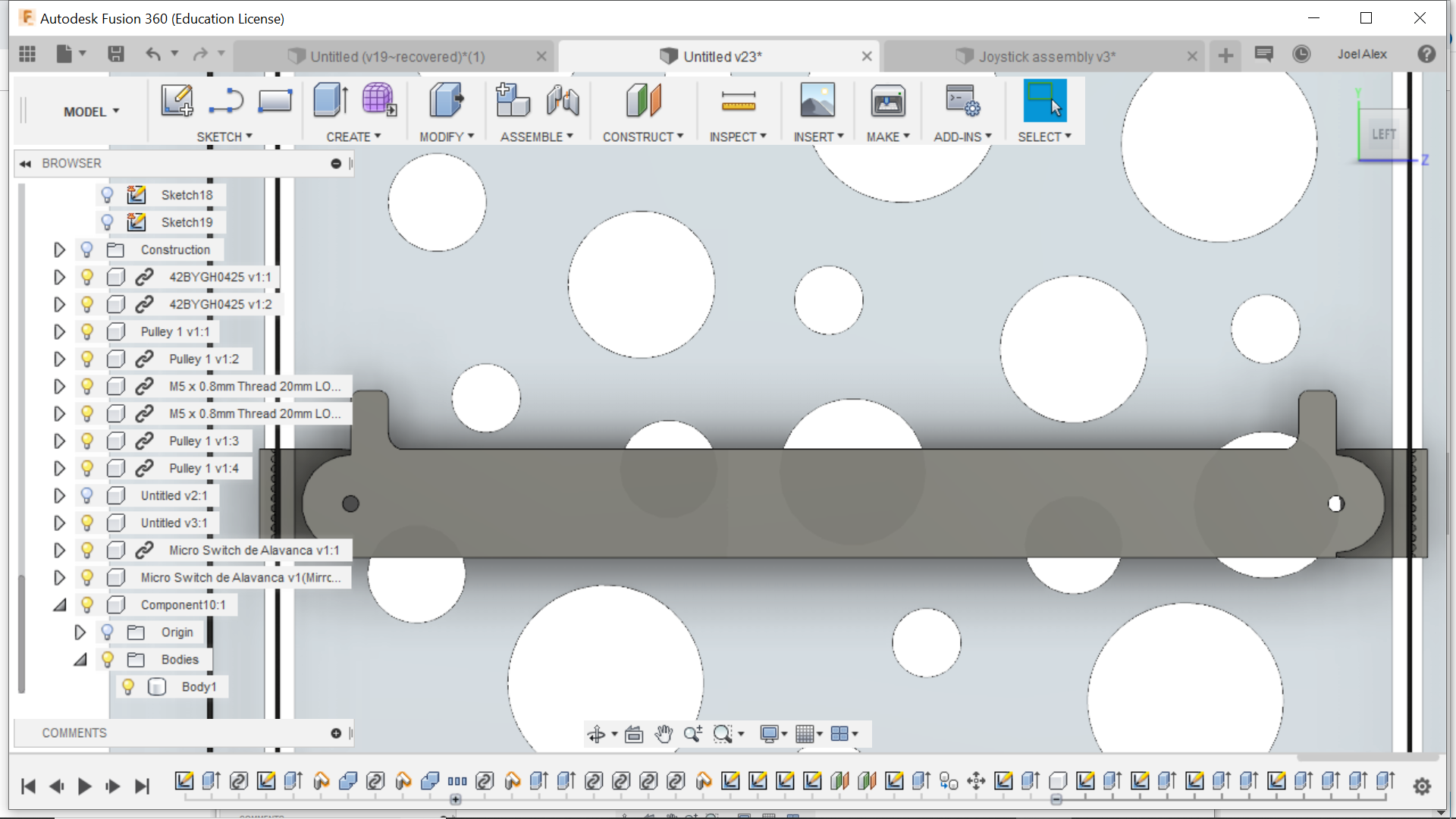Click the LEFT face of view cube
The image size is (1456, 819).
1383,134
